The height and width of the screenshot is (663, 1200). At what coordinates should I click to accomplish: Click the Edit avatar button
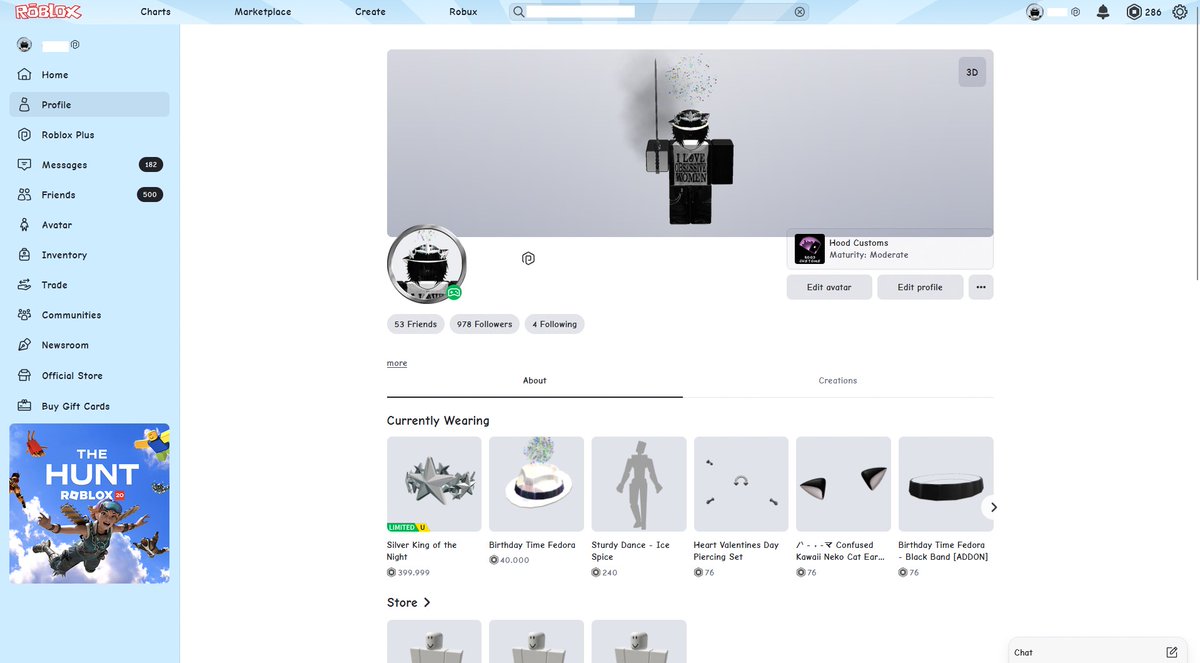[x=829, y=287]
